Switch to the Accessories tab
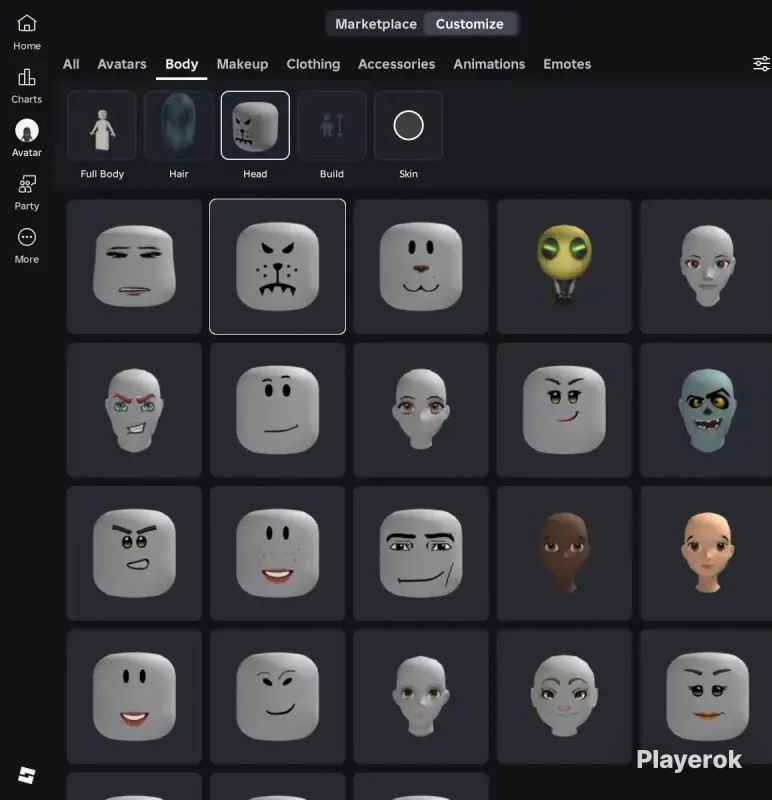This screenshot has width=772, height=800. 396,64
